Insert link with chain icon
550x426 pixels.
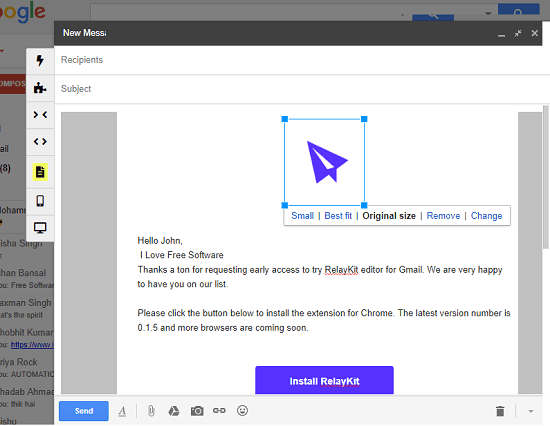coord(219,411)
